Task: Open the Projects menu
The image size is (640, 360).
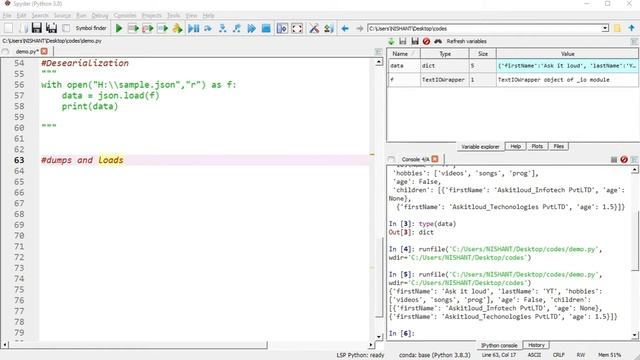Action: (x=151, y=16)
